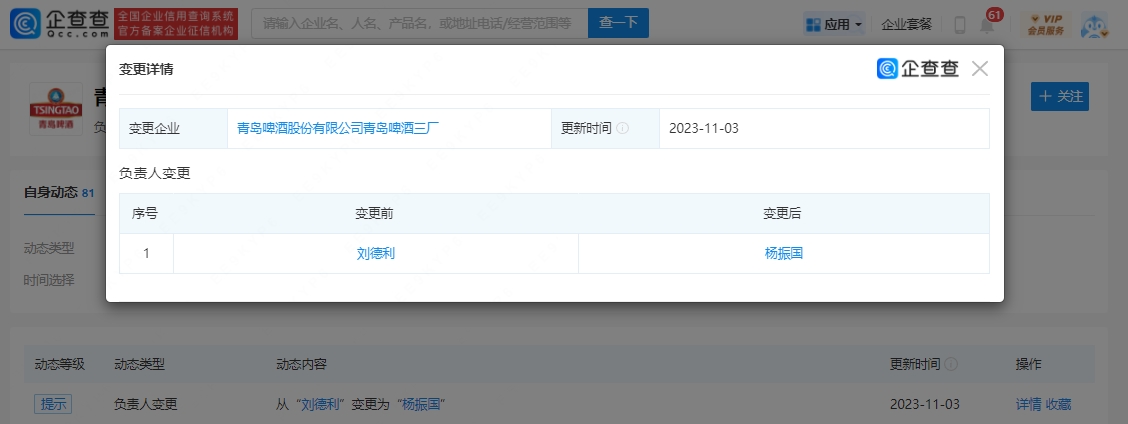
Task: Click the 动态等级 column header
Action: (x=60, y=364)
